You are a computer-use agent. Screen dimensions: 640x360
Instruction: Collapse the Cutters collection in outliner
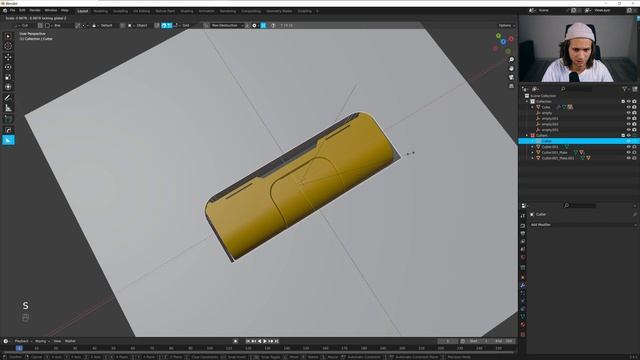coord(527,135)
